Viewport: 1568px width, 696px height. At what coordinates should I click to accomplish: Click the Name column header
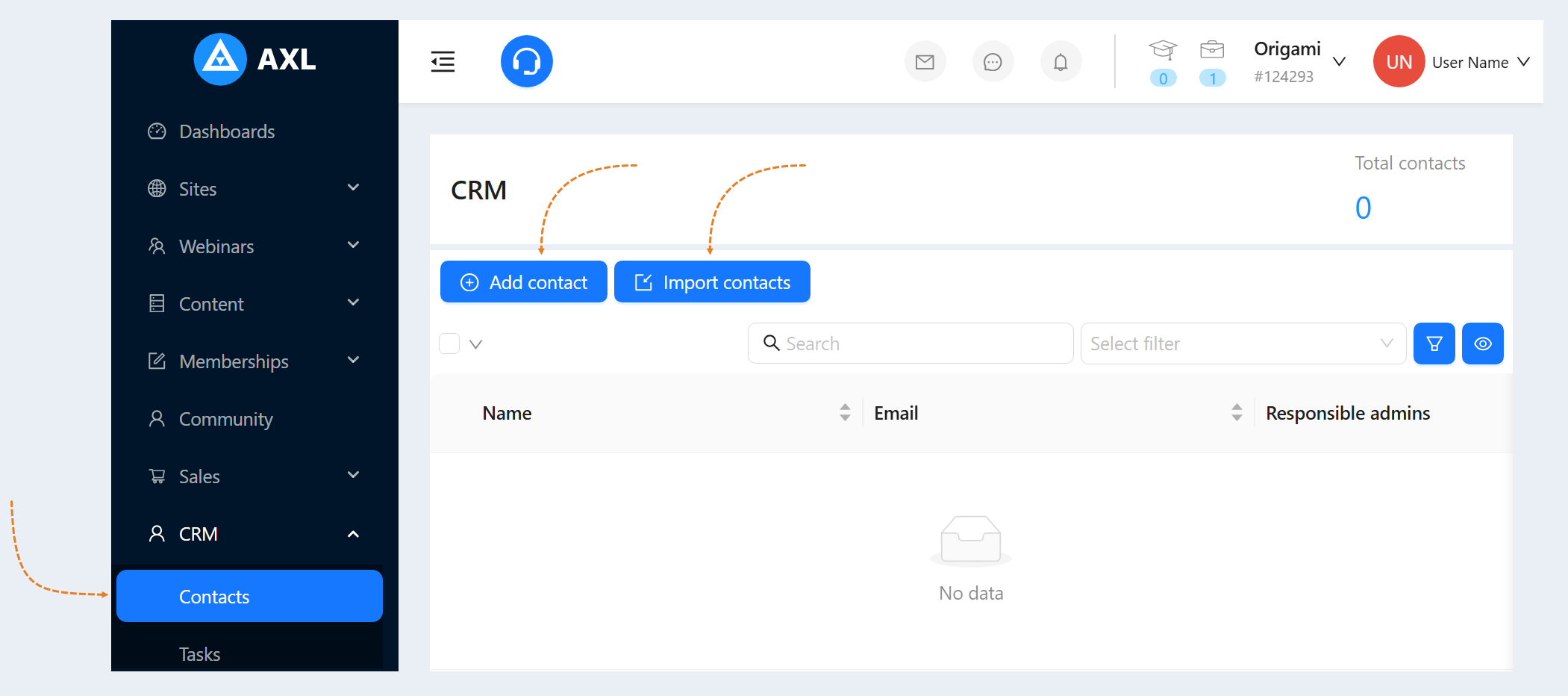click(507, 413)
